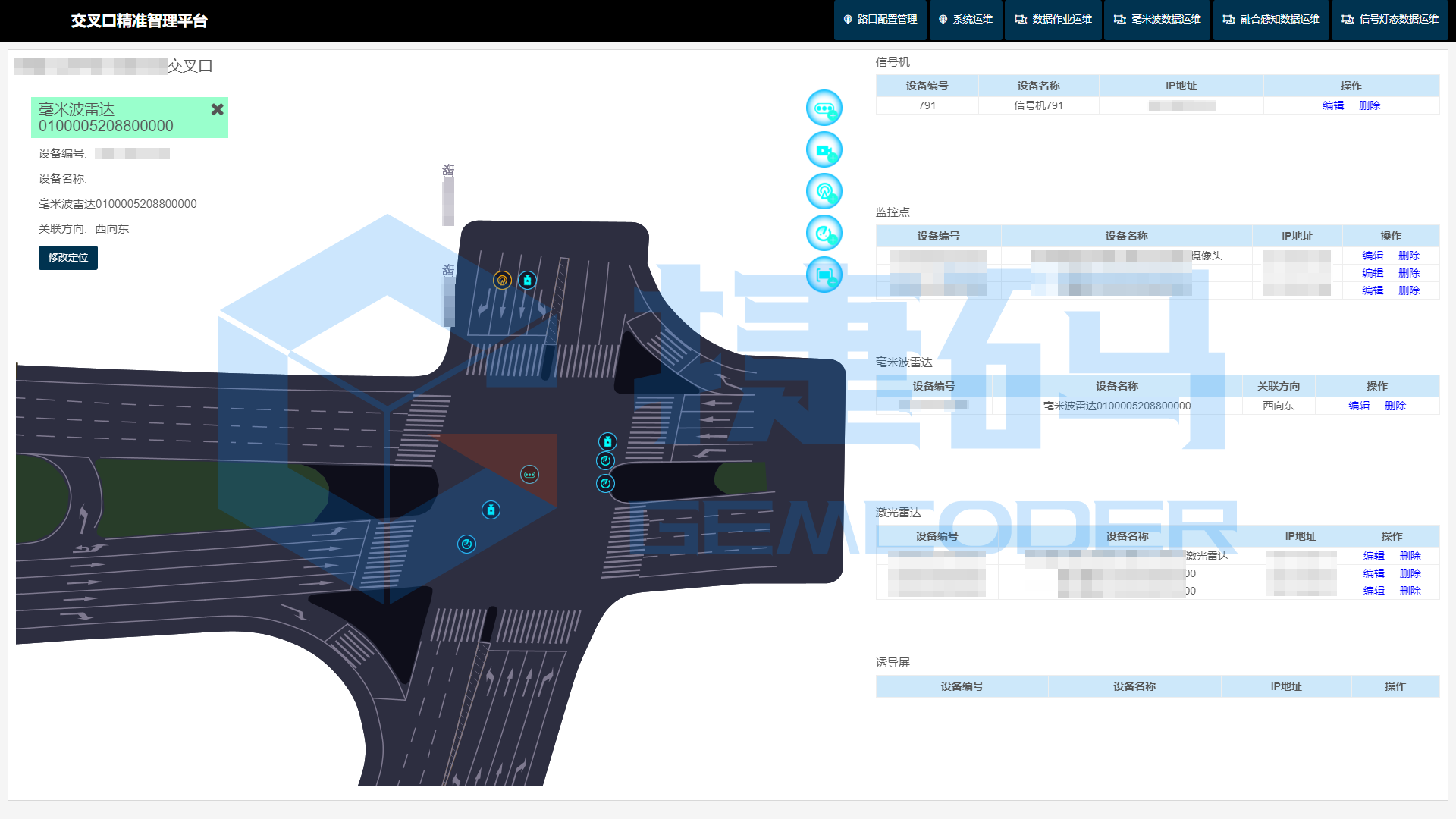This screenshot has height=819, width=1456.
Task: Select the lower-left lidar marker on the map
Action: (x=466, y=544)
